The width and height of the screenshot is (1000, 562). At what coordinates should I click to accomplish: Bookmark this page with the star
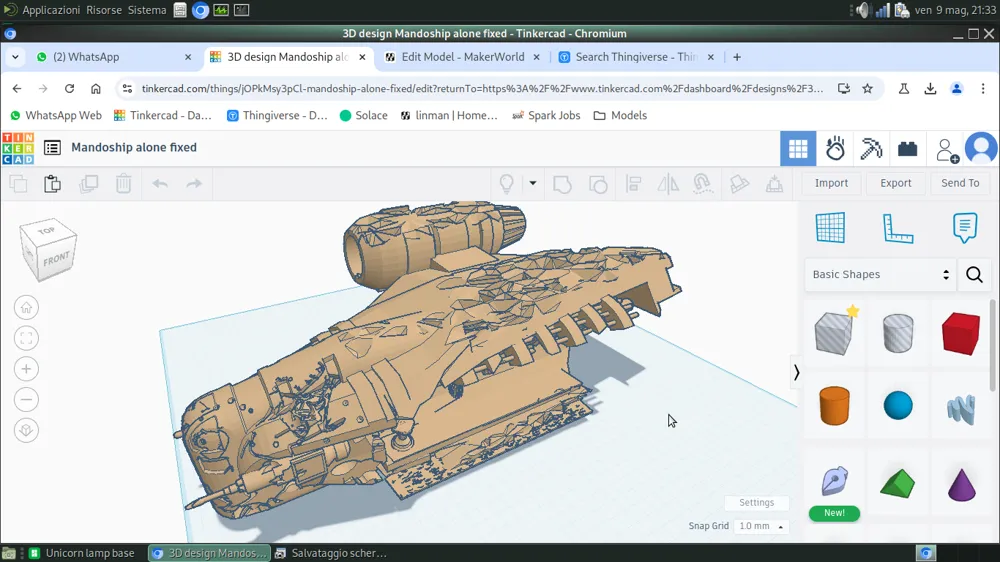point(867,89)
